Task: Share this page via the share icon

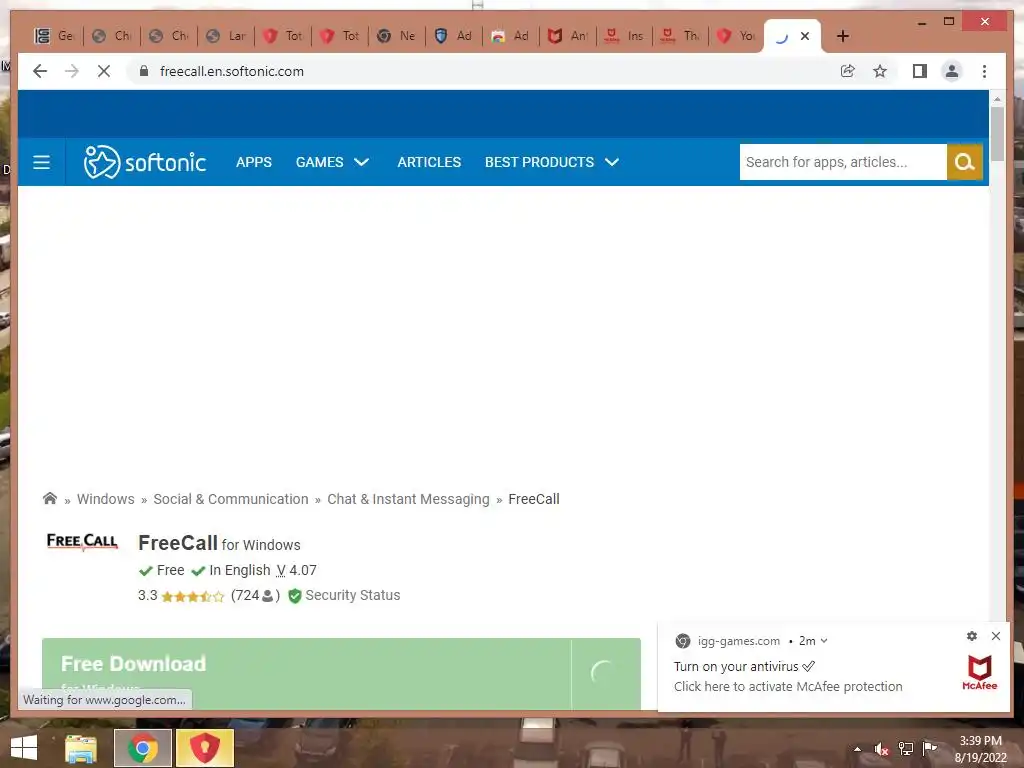Action: tap(848, 71)
